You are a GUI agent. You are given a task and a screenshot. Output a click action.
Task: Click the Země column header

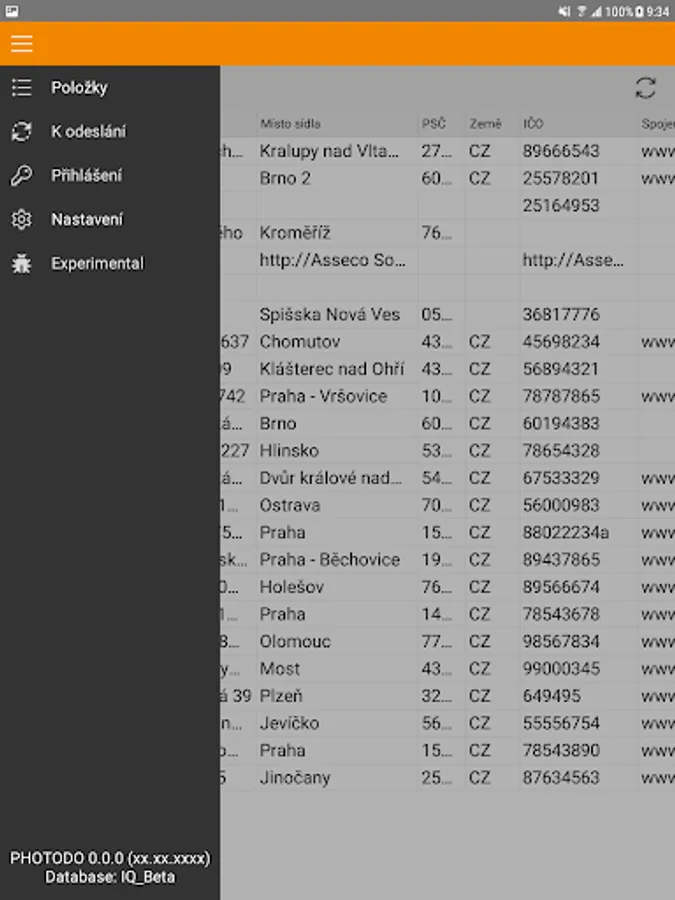pos(485,123)
